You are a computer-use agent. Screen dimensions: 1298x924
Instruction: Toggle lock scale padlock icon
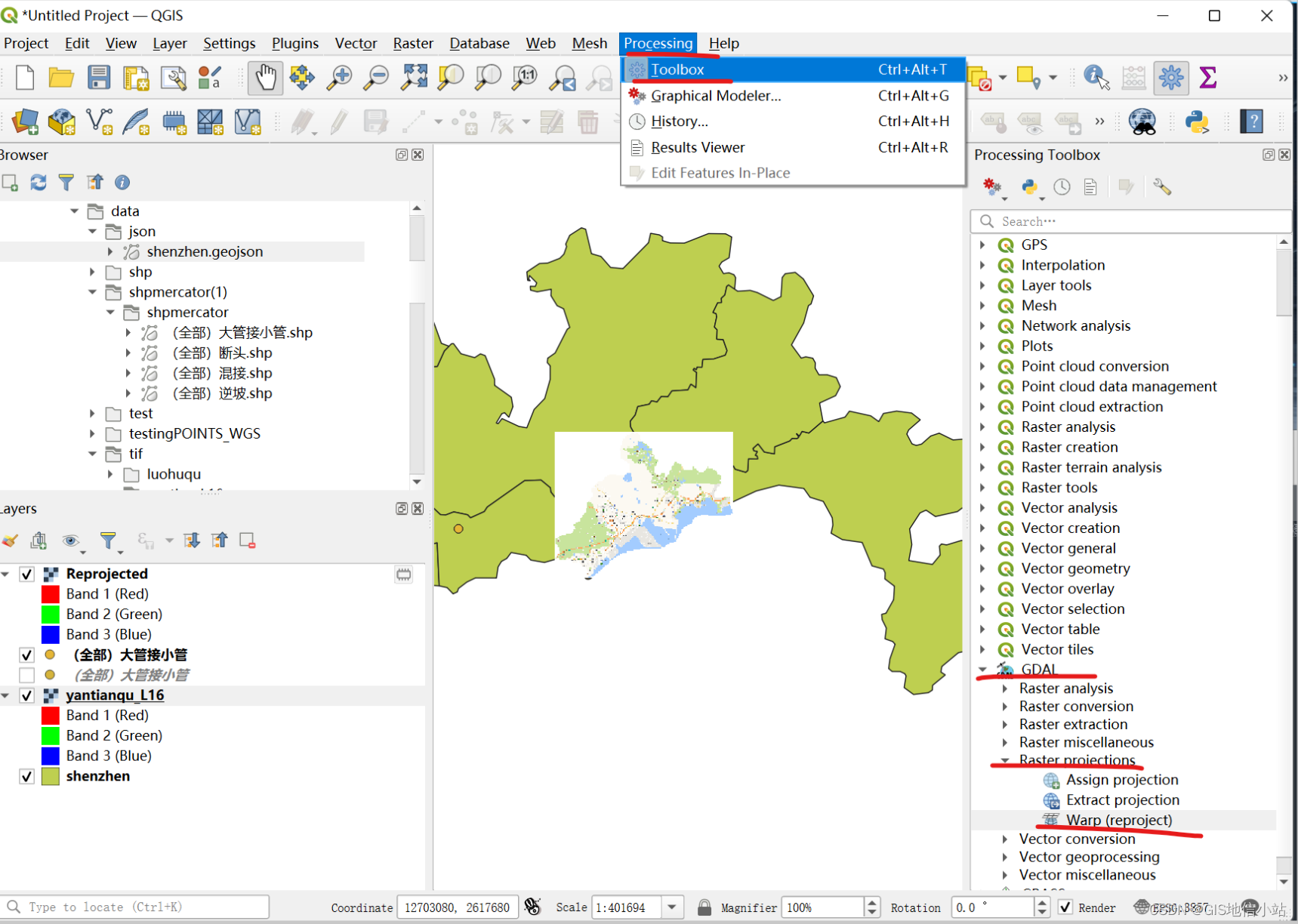pos(704,907)
